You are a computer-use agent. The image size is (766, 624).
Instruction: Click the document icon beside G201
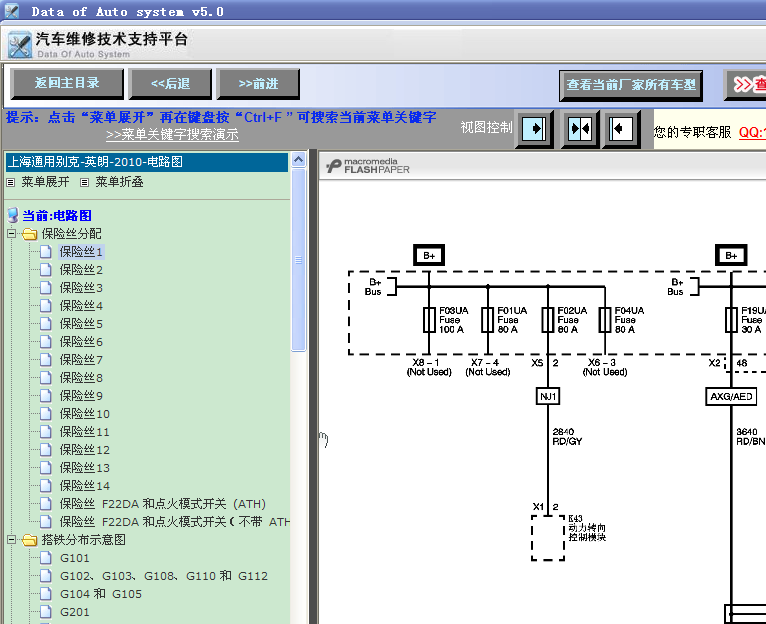point(46,612)
